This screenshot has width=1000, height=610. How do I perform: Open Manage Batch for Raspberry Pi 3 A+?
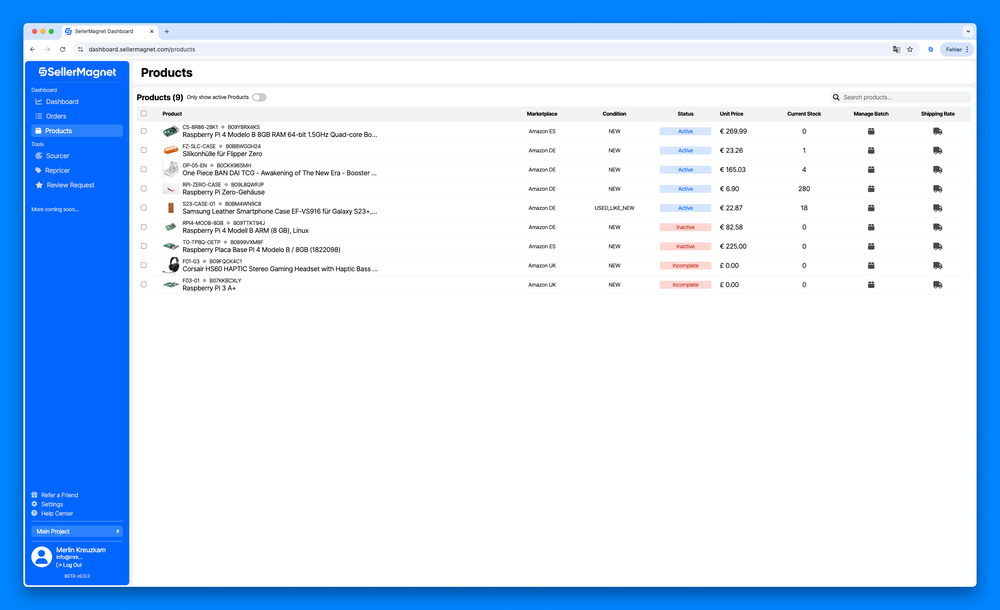[x=871, y=285]
